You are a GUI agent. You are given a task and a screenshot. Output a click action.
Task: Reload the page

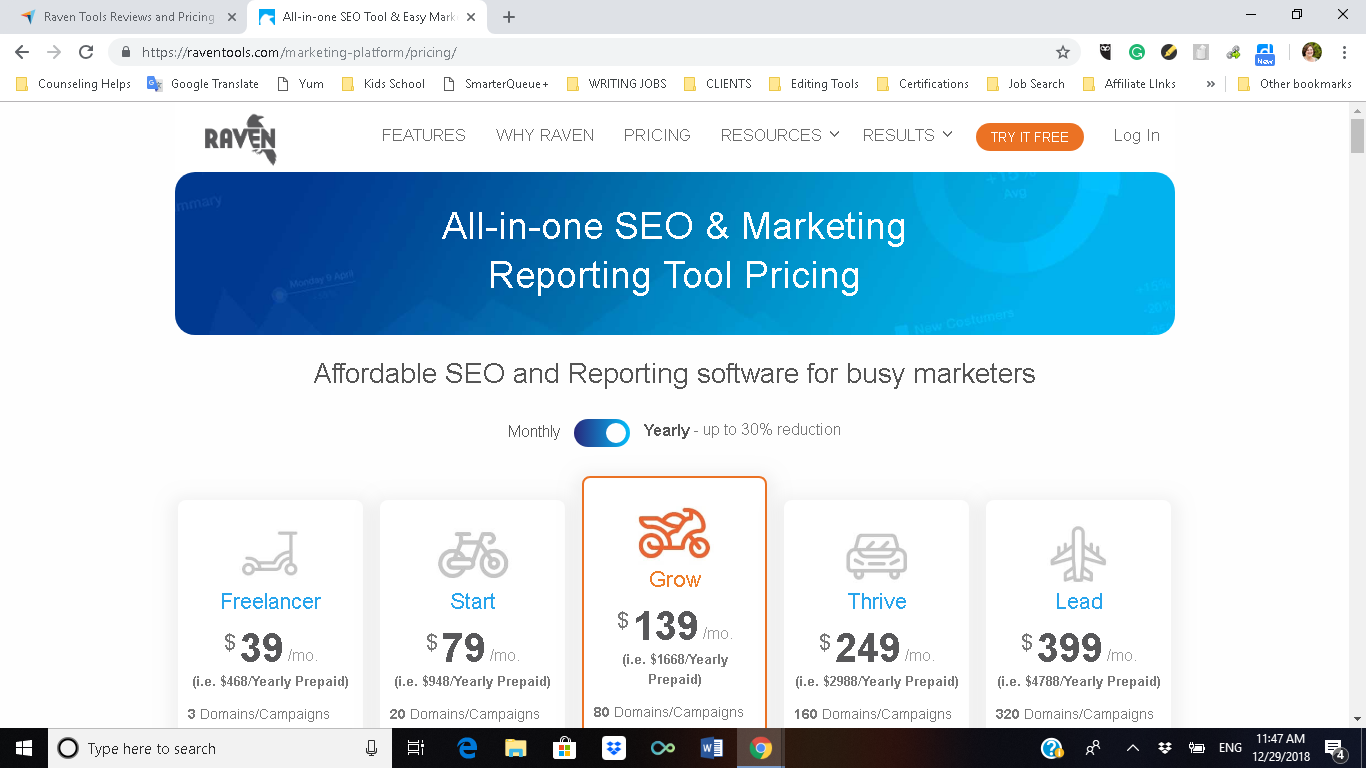(x=86, y=52)
